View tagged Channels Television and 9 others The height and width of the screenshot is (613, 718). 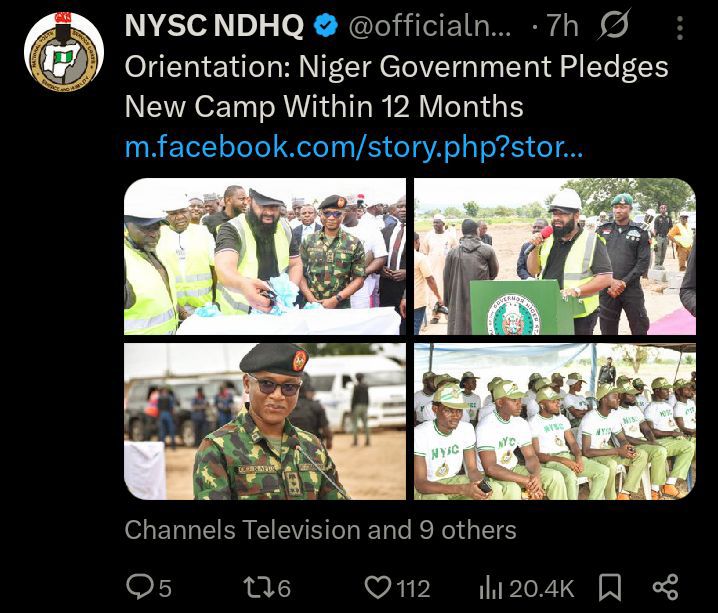tap(321, 530)
